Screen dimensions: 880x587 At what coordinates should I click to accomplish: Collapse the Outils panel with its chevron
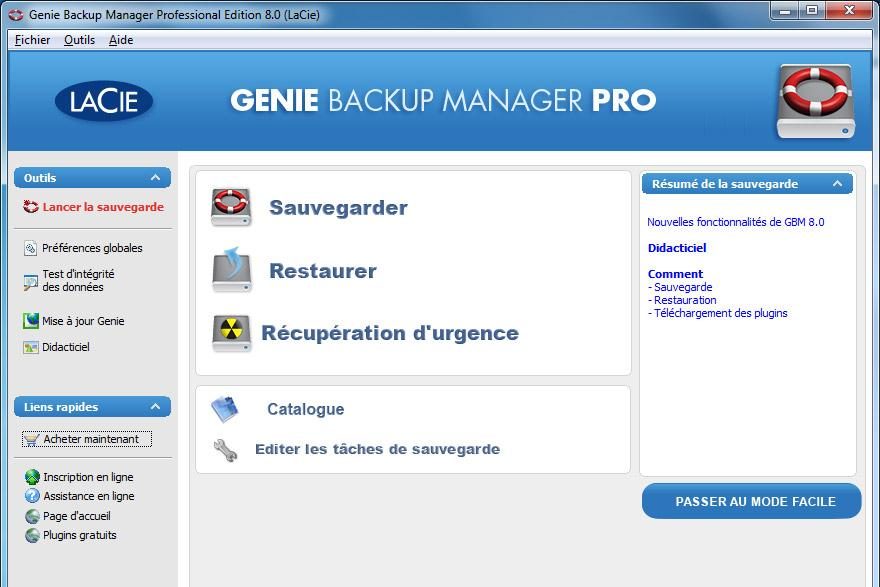pyautogui.click(x=155, y=178)
